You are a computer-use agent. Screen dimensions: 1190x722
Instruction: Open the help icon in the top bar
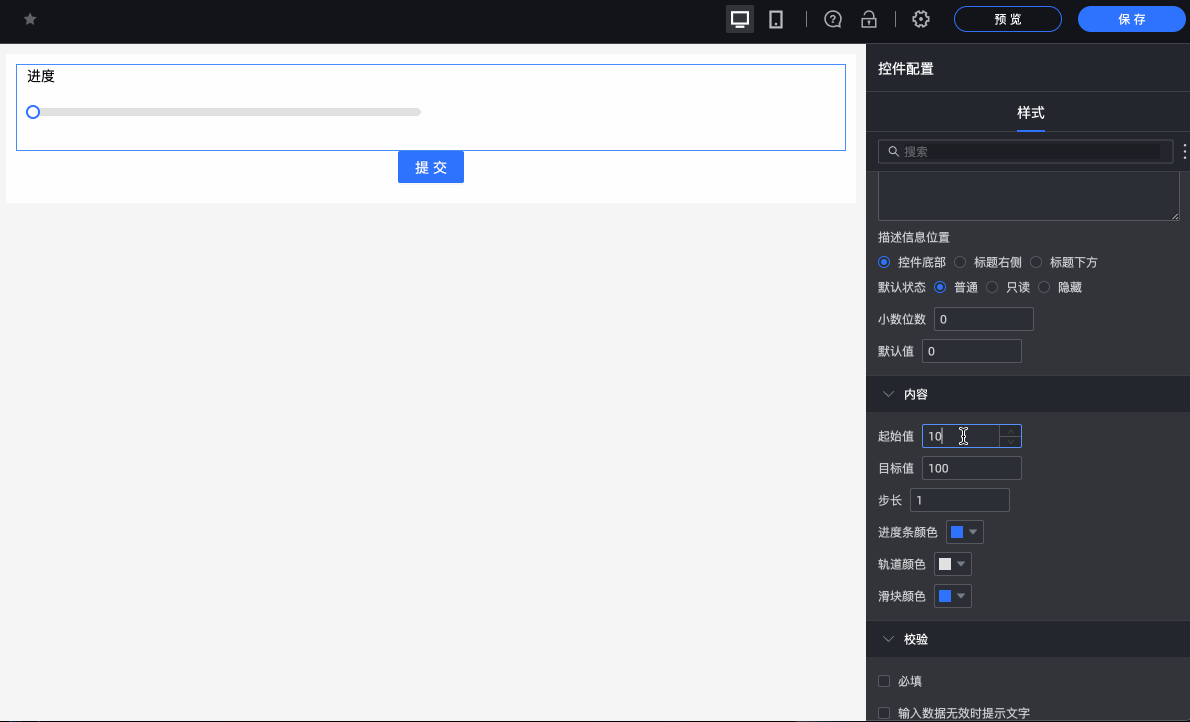832,18
